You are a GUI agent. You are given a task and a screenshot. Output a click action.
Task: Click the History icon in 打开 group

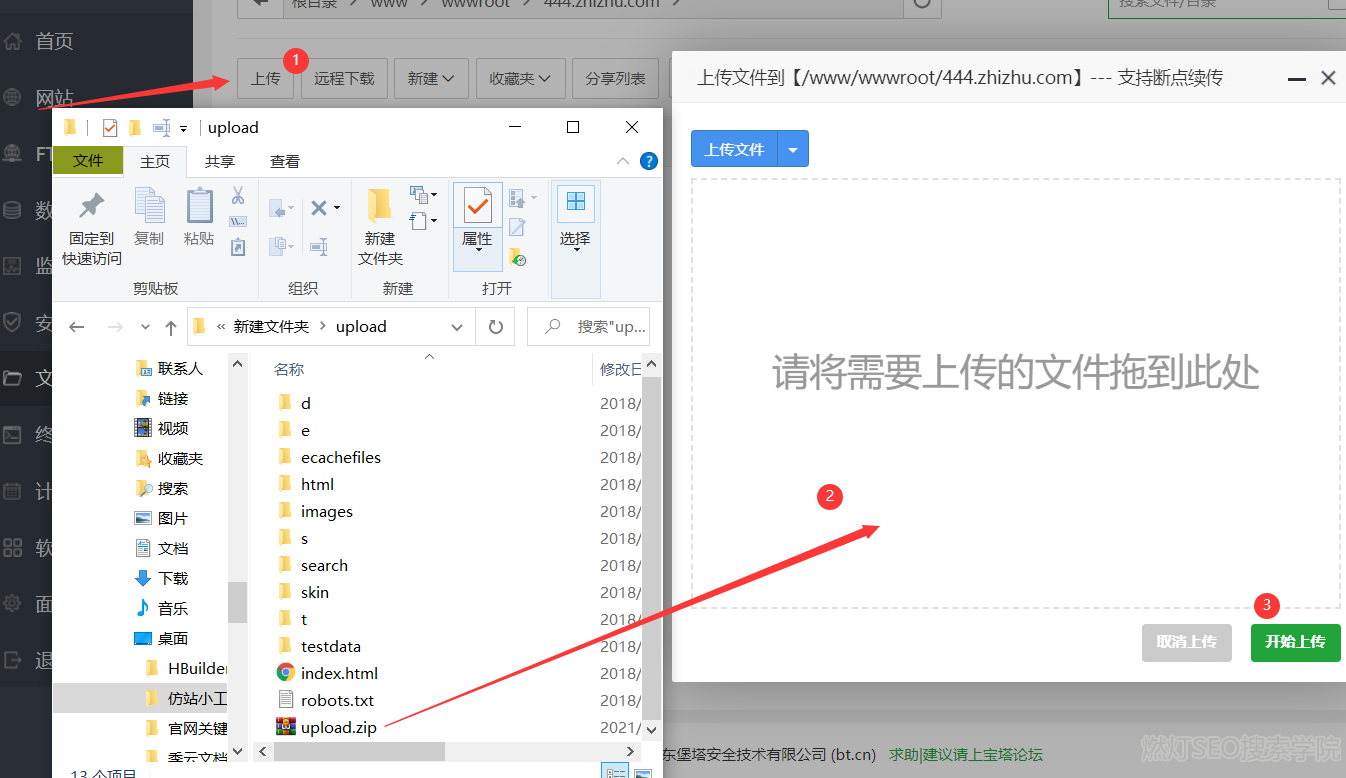[517, 257]
